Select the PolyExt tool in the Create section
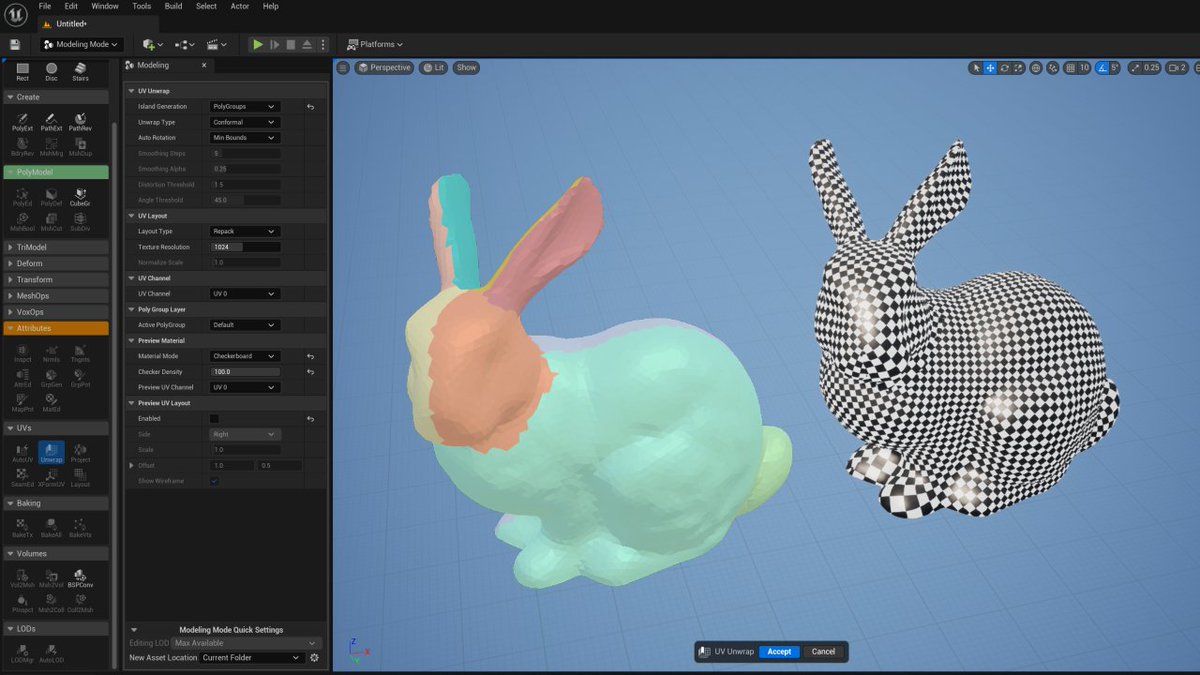1200x675 pixels. [20, 123]
